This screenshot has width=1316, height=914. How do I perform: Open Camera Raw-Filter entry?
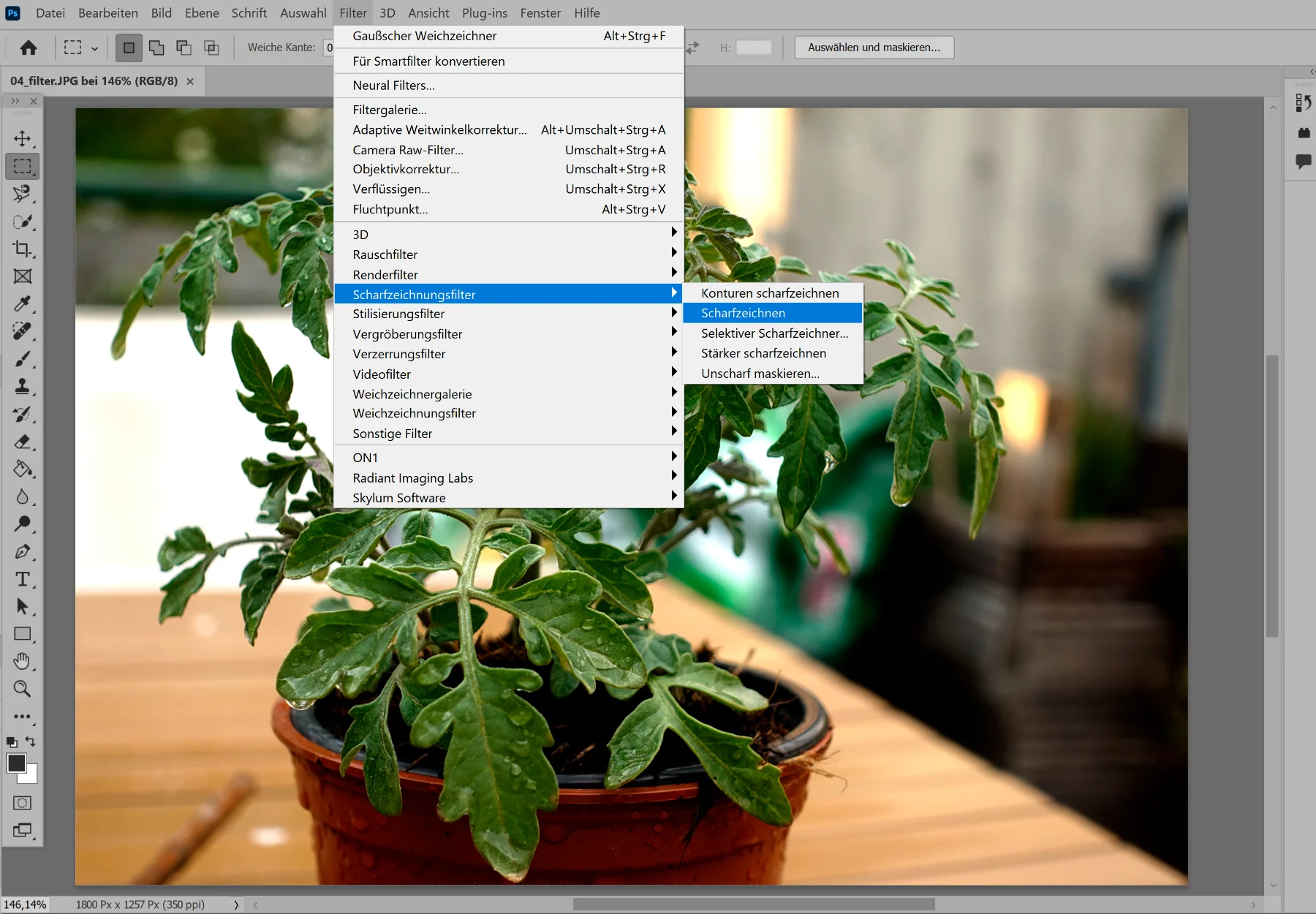pos(509,150)
